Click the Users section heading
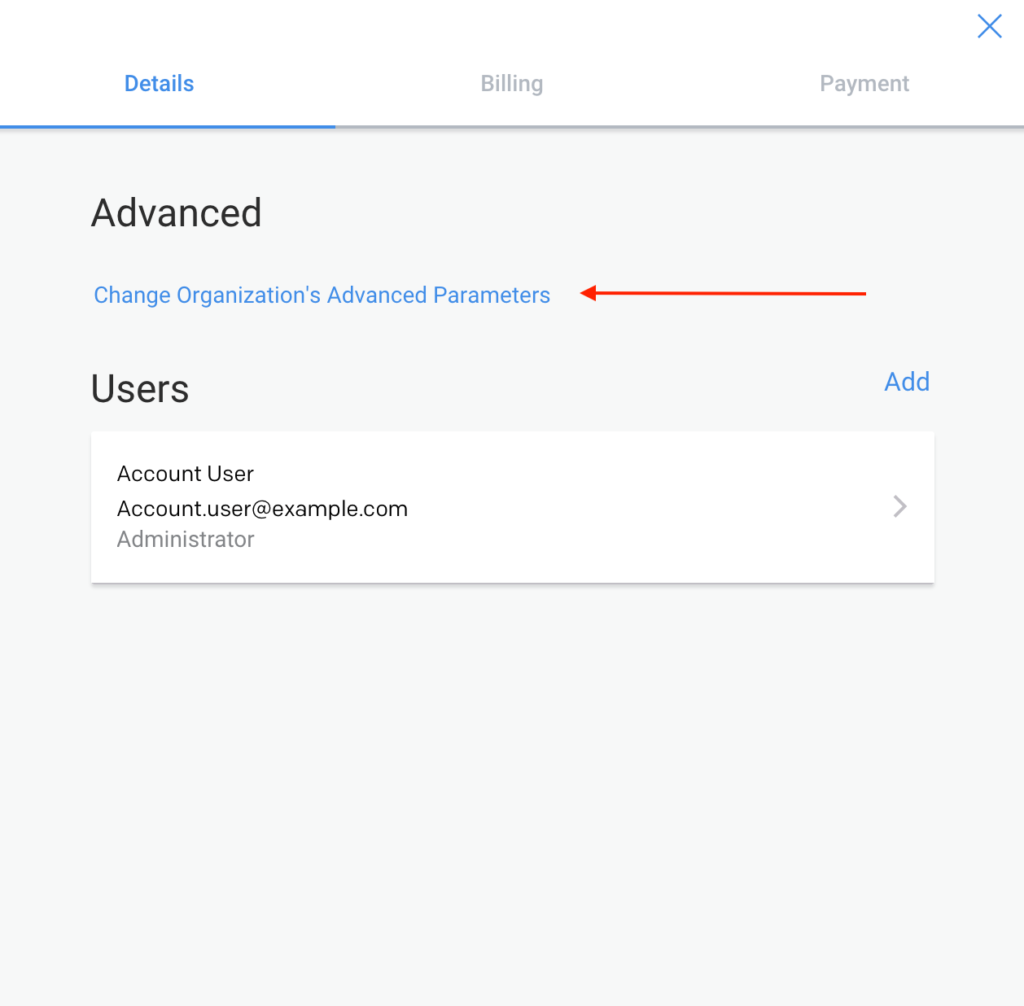Viewport: 1024px width, 1006px height. [x=140, y=389]
